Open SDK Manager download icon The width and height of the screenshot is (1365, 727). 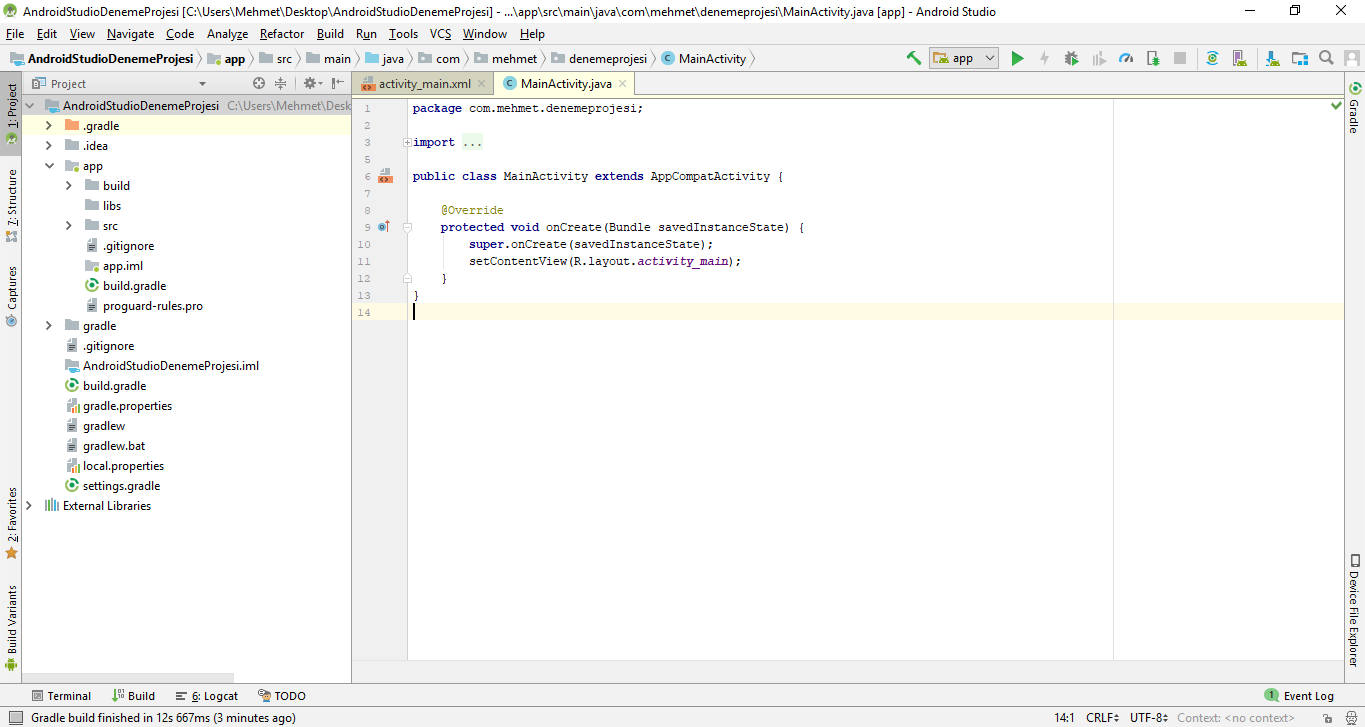(x=1271, y=59)
